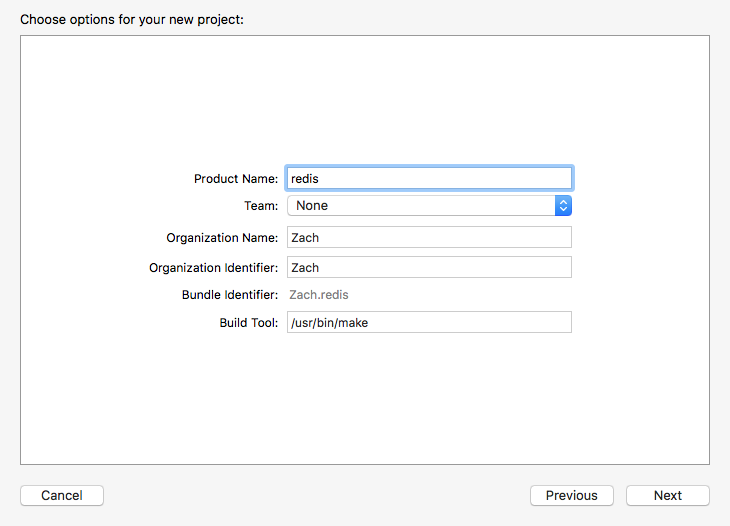This screenshot has width=730, height=526.
Task: Click the word "redis" in Product Name
Action: tap(304, 179)
